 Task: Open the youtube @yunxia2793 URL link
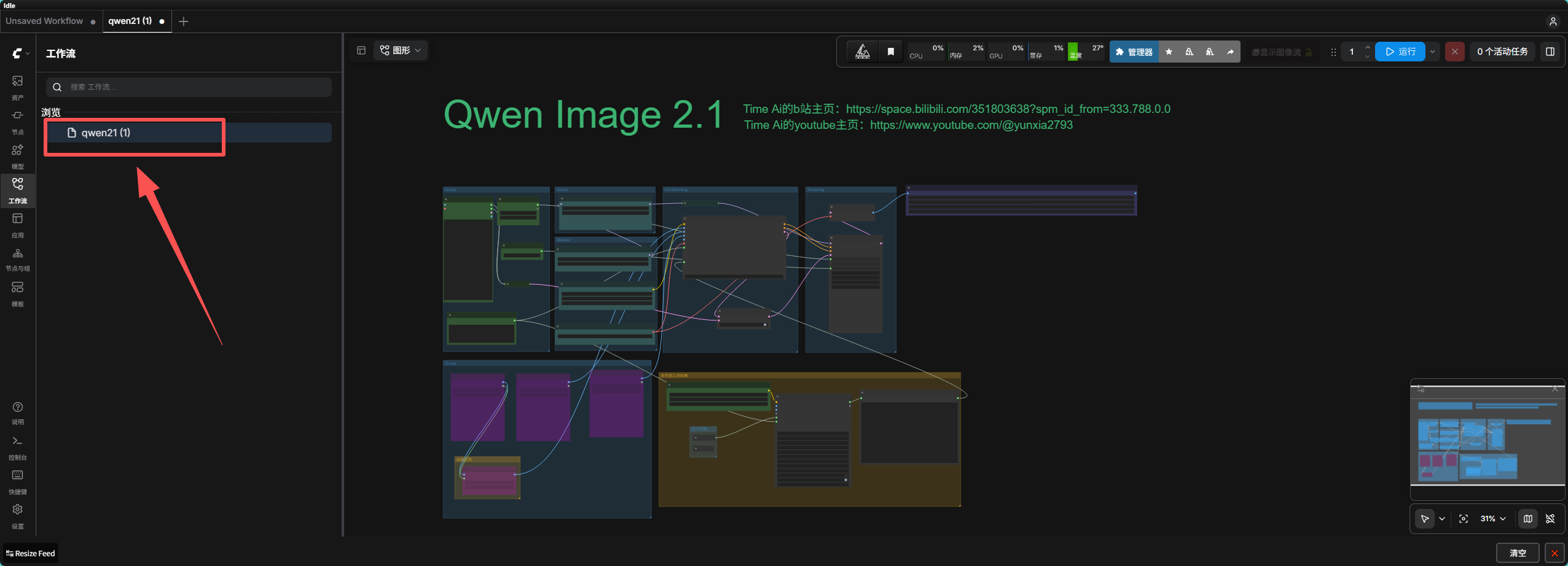click(x=971, y=125)
